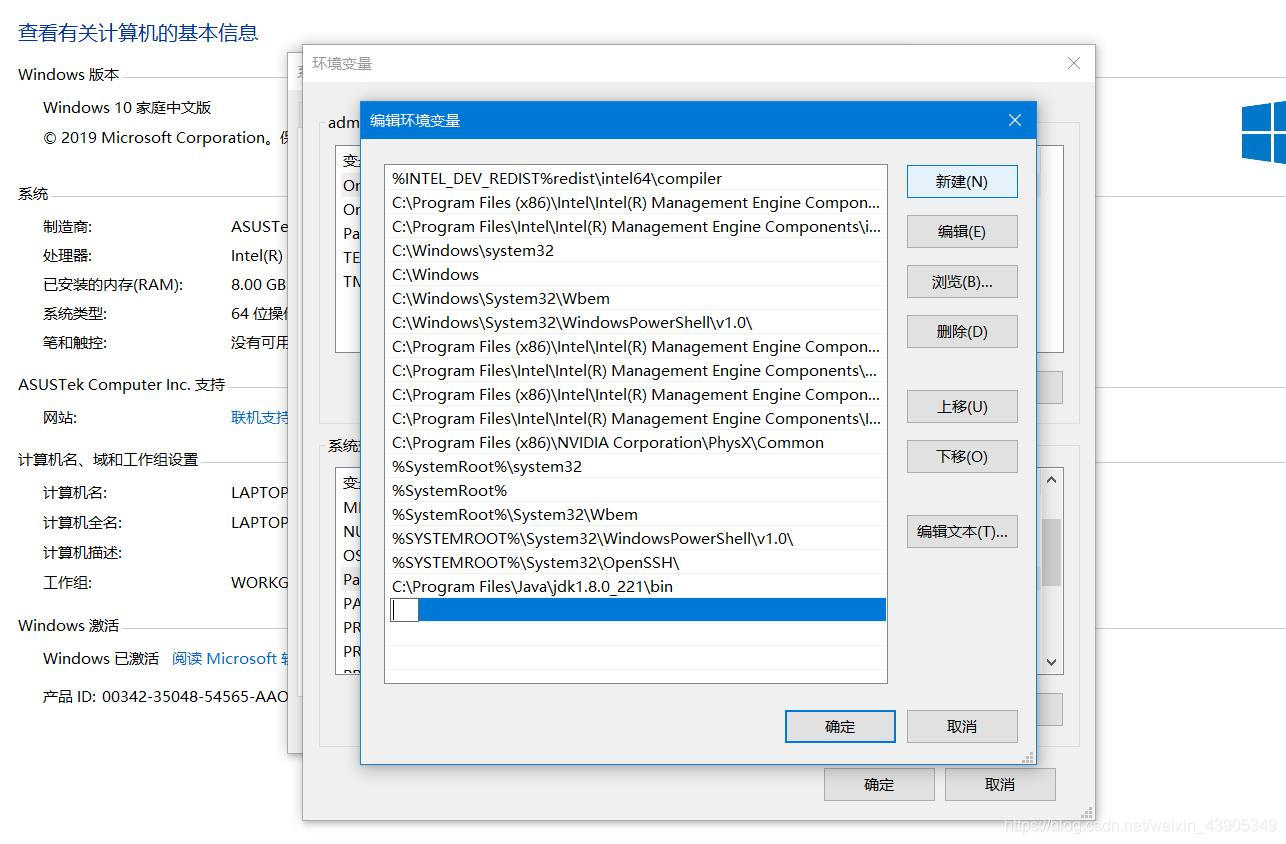The image size is (1286, 844).
Task: Close the 环境变量 window
Action: pyautogui.click(x=1073, y=63)
